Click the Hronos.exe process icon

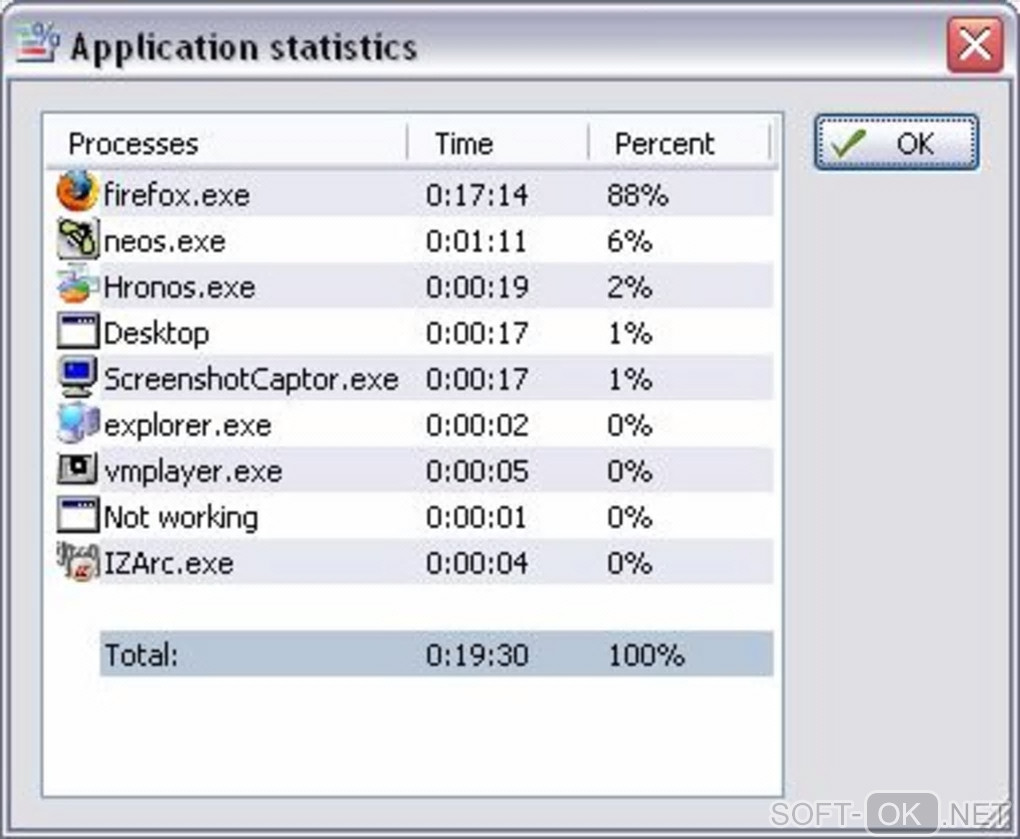[77, 285]
